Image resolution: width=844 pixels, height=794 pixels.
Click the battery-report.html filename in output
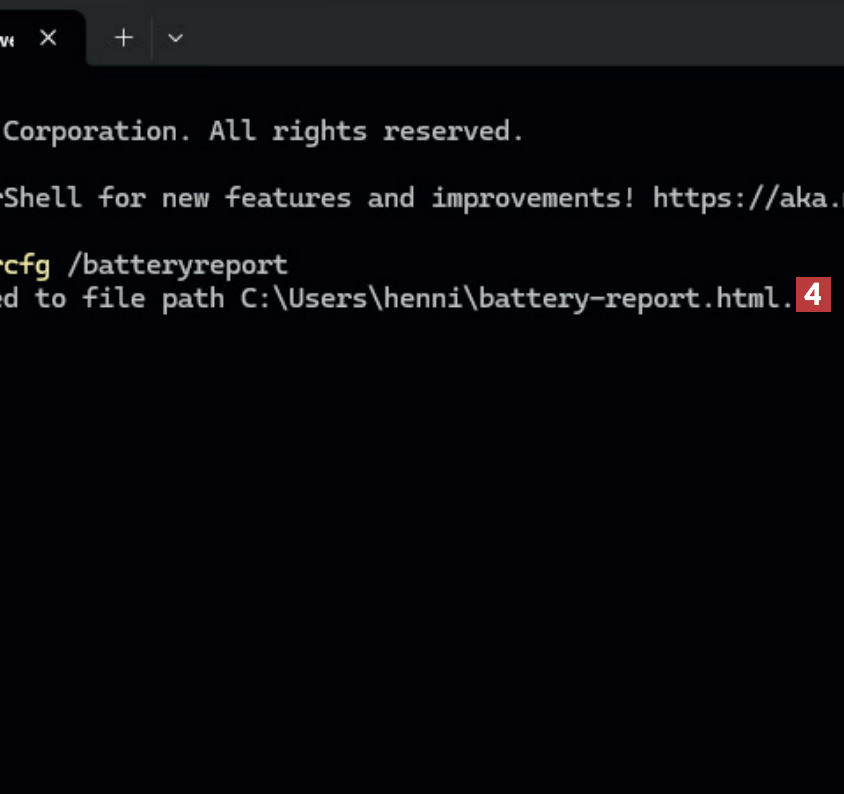coord(636,298)
